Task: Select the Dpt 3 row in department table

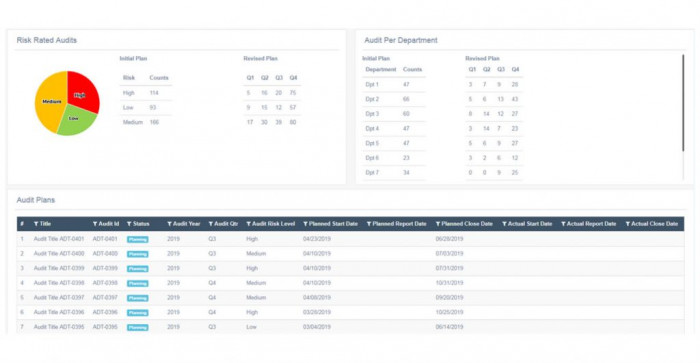Action: [x=394, y=114]
